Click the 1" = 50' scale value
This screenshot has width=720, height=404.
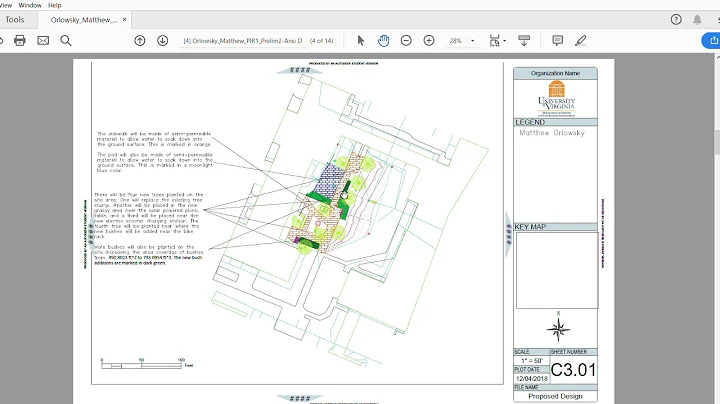coord(532,361)
